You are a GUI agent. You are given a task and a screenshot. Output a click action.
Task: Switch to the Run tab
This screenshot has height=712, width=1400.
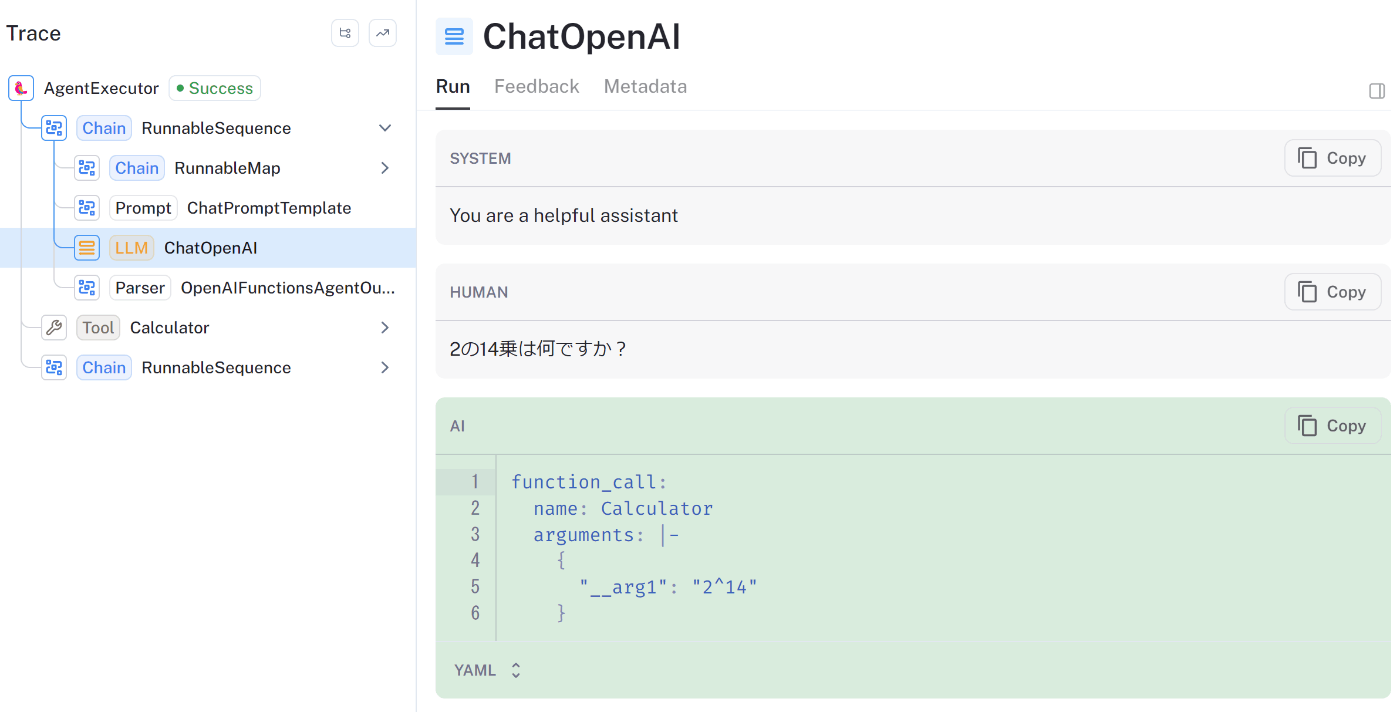point(453,87)
